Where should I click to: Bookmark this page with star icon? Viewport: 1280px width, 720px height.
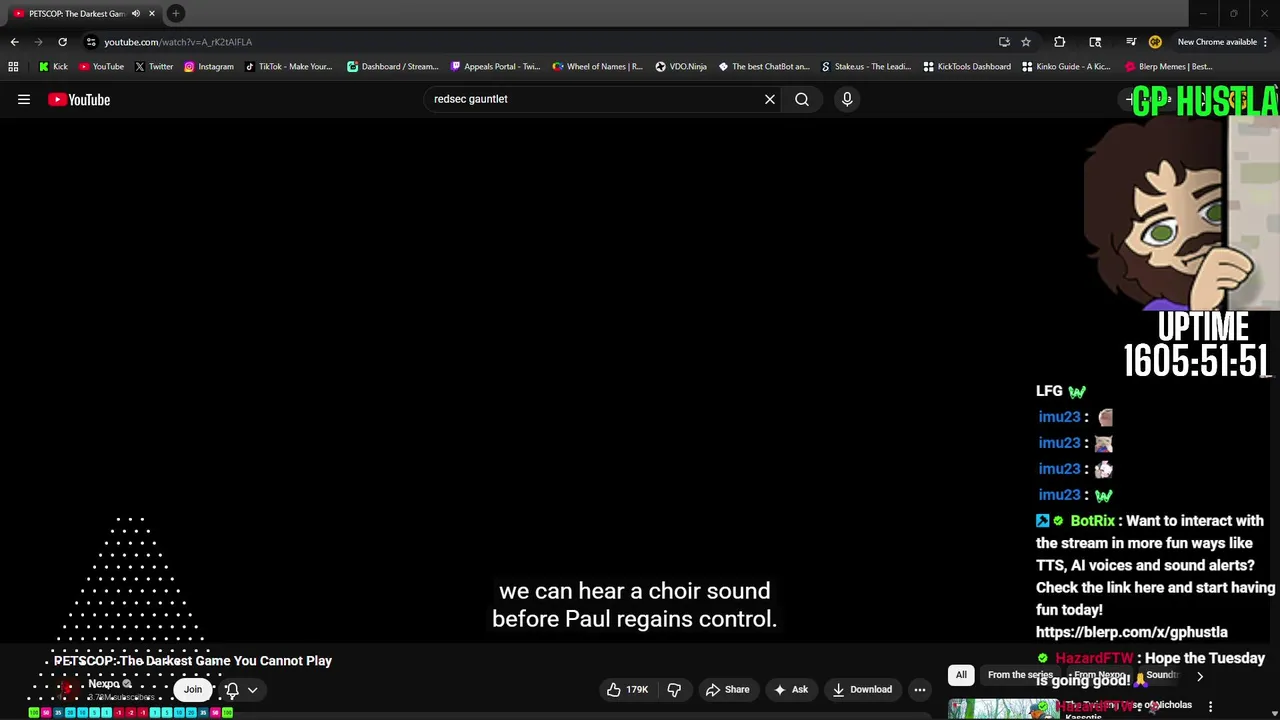point(1026,42)
